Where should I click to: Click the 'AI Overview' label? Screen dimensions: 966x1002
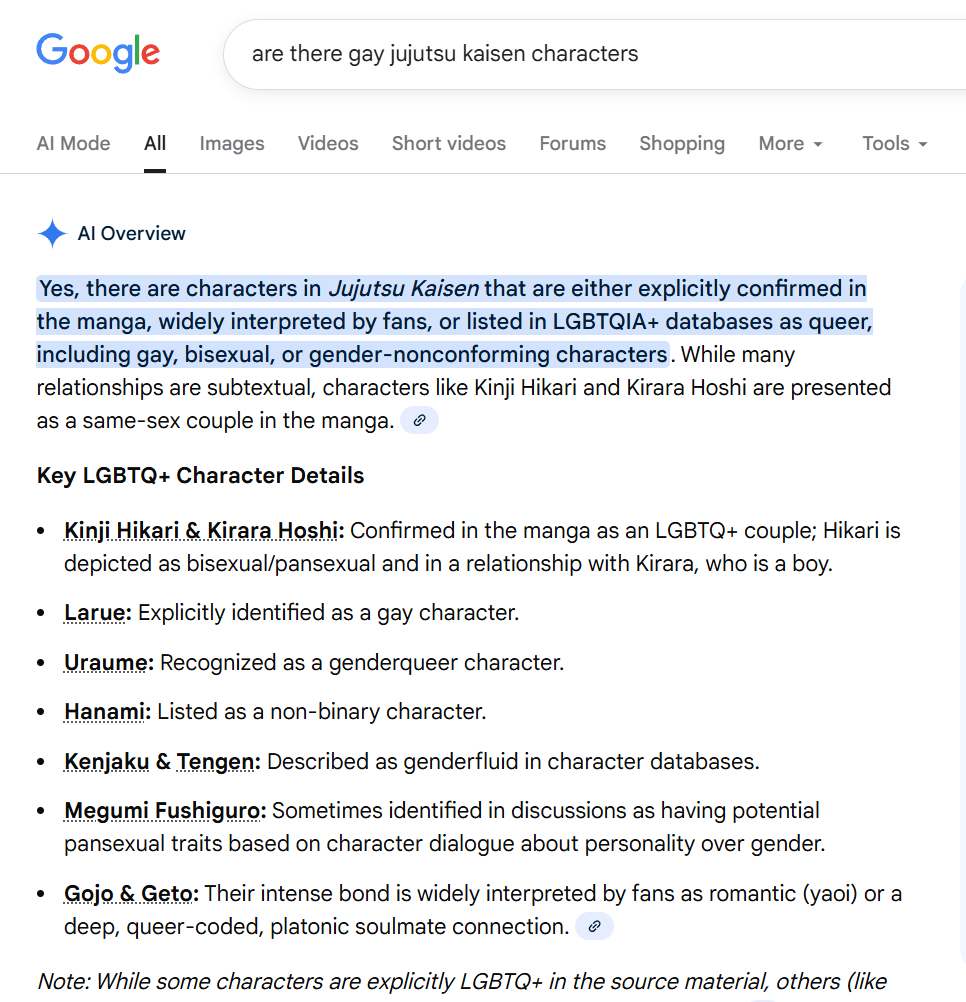tap(132, 233)
